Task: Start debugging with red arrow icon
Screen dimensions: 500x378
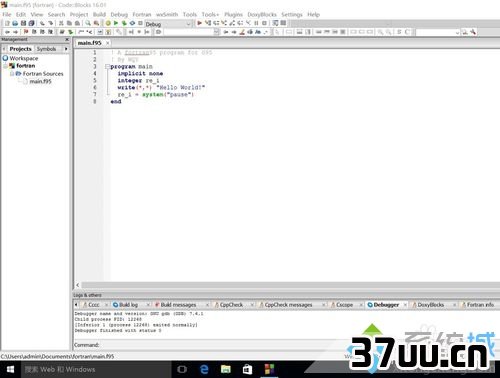Action: pos(199,23)
